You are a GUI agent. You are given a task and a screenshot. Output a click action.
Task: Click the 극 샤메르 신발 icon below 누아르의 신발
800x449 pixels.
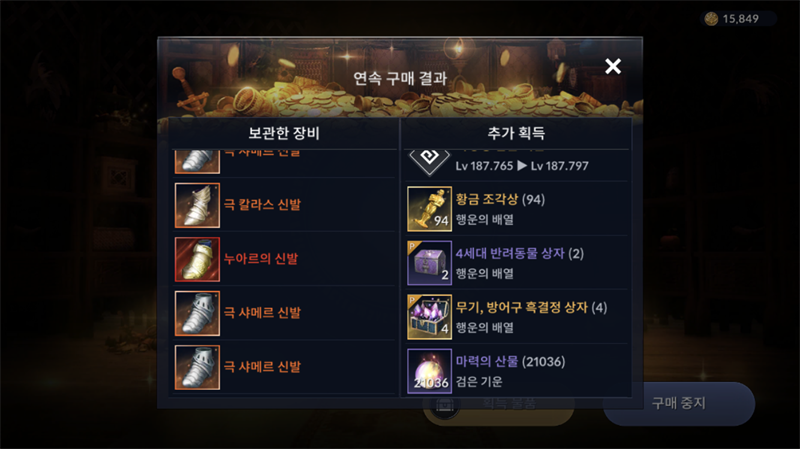pos(197,313)
